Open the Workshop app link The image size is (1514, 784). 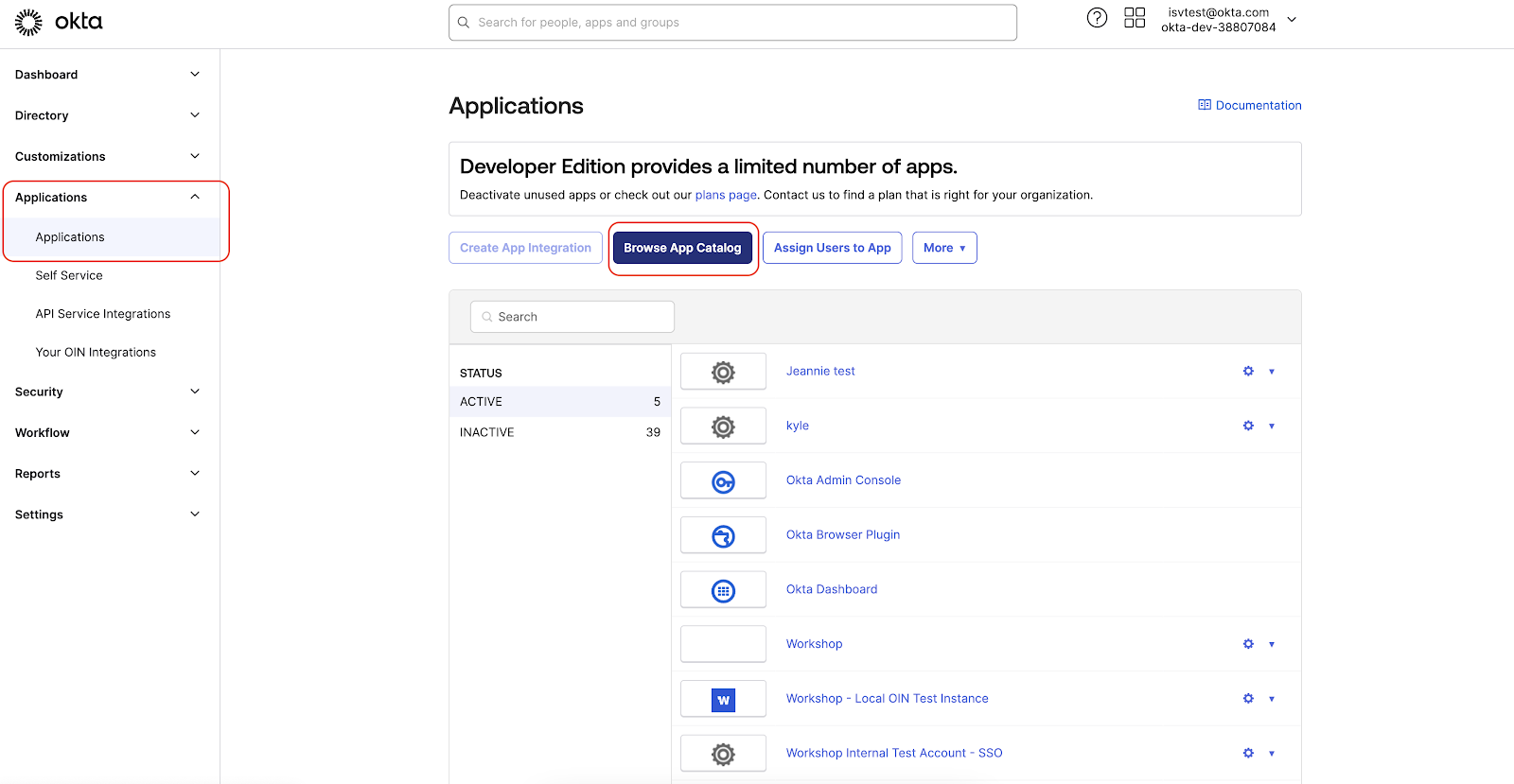tap(814, 644)
